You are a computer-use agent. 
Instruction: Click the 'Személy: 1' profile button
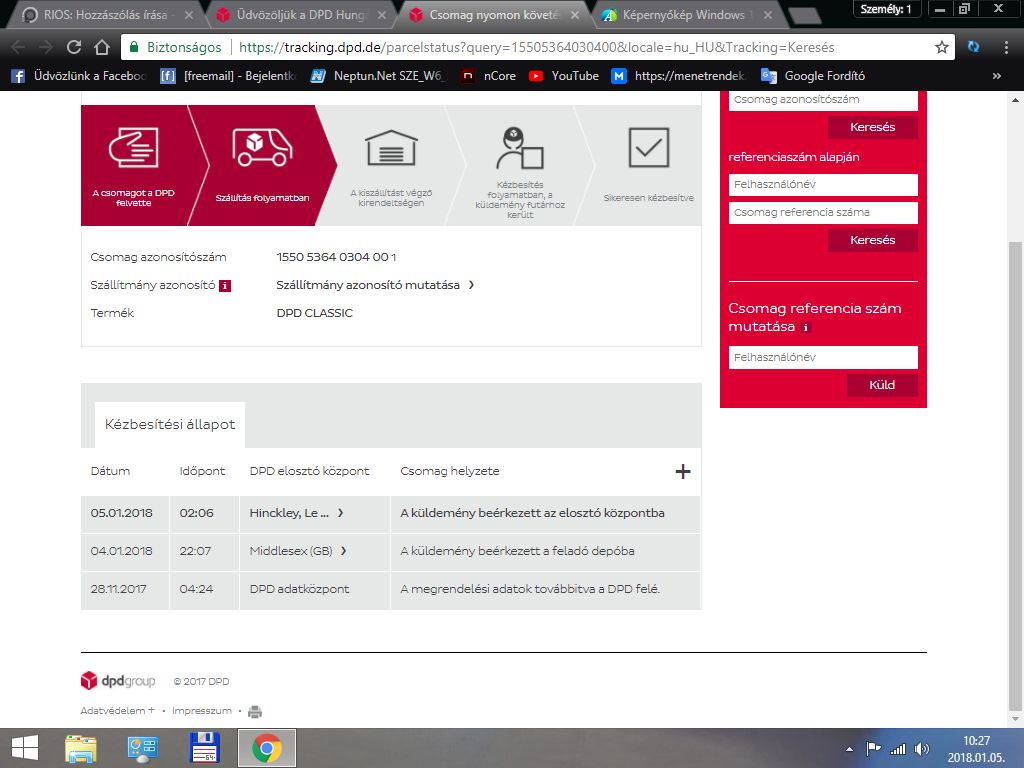[x=886, y=9]
